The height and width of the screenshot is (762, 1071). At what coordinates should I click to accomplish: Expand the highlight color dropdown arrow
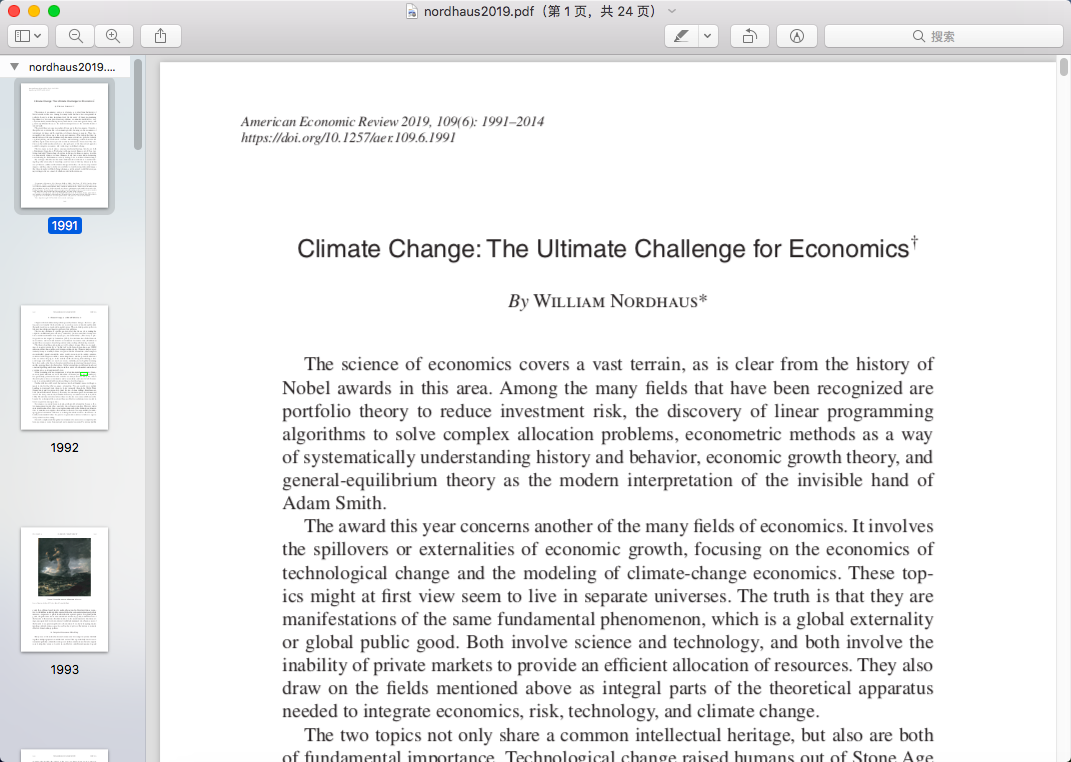point(708,36)
